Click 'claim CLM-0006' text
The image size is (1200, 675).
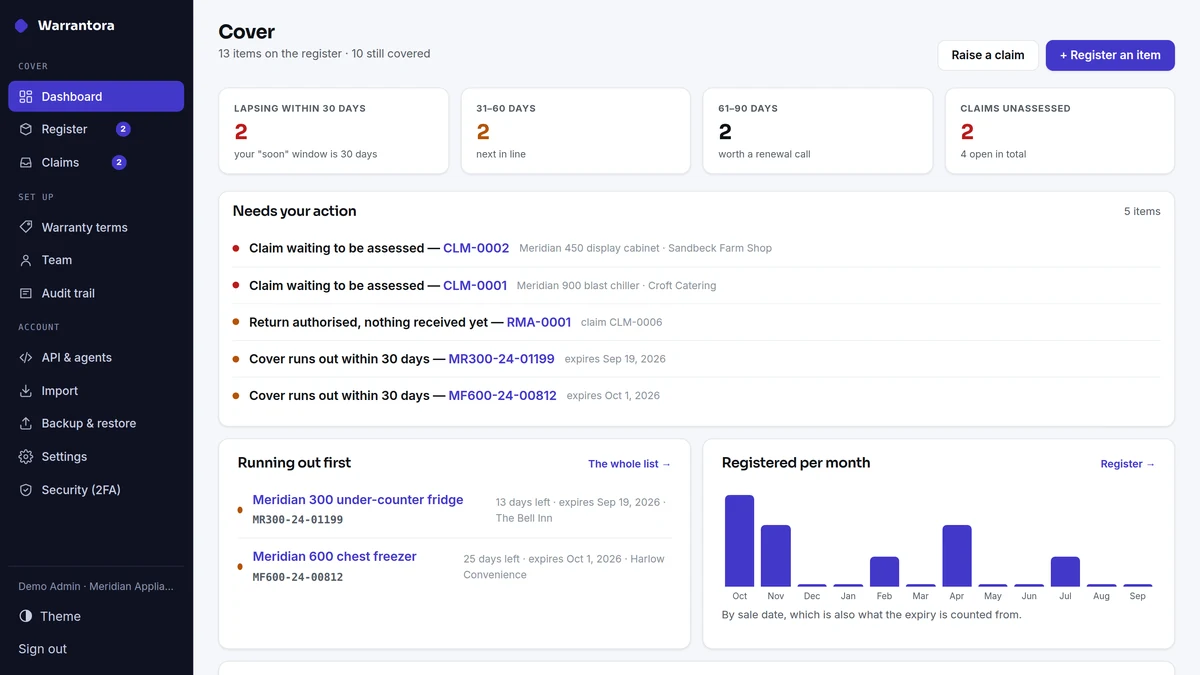pos(621,322)
